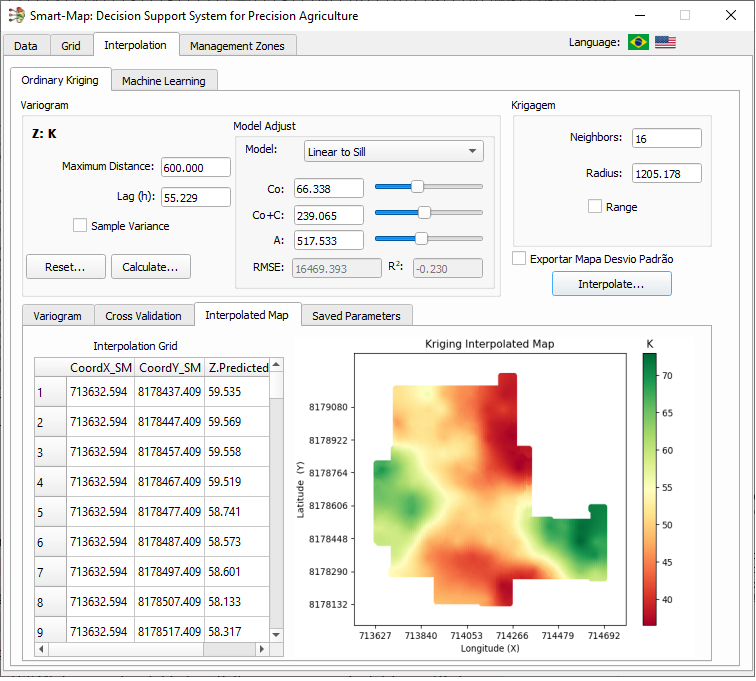Viewport: 756px width, 681px height.
Task: Click the Z.Predicted column header
Action: coord(237,368)
